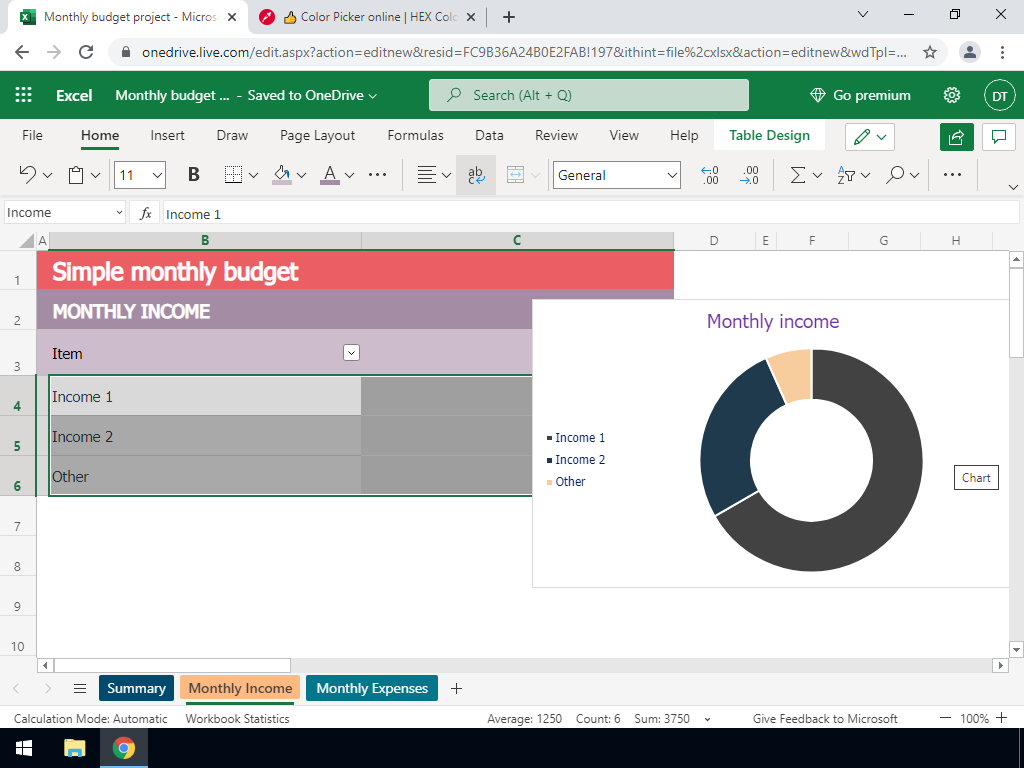Viewport: 1024px width, 768px height.
Task: Click the Search box in Excel header
Action: click(x=588, y=95)
